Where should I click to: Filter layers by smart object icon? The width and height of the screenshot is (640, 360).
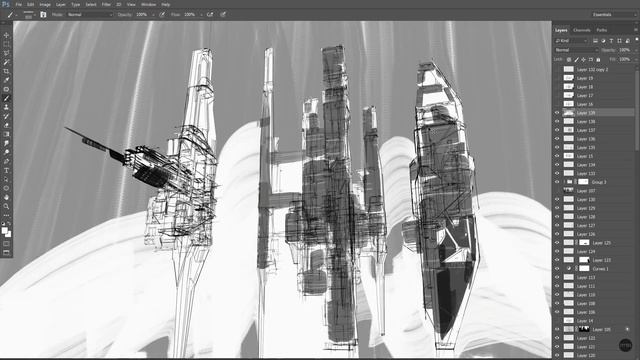(x=627, y=41)
